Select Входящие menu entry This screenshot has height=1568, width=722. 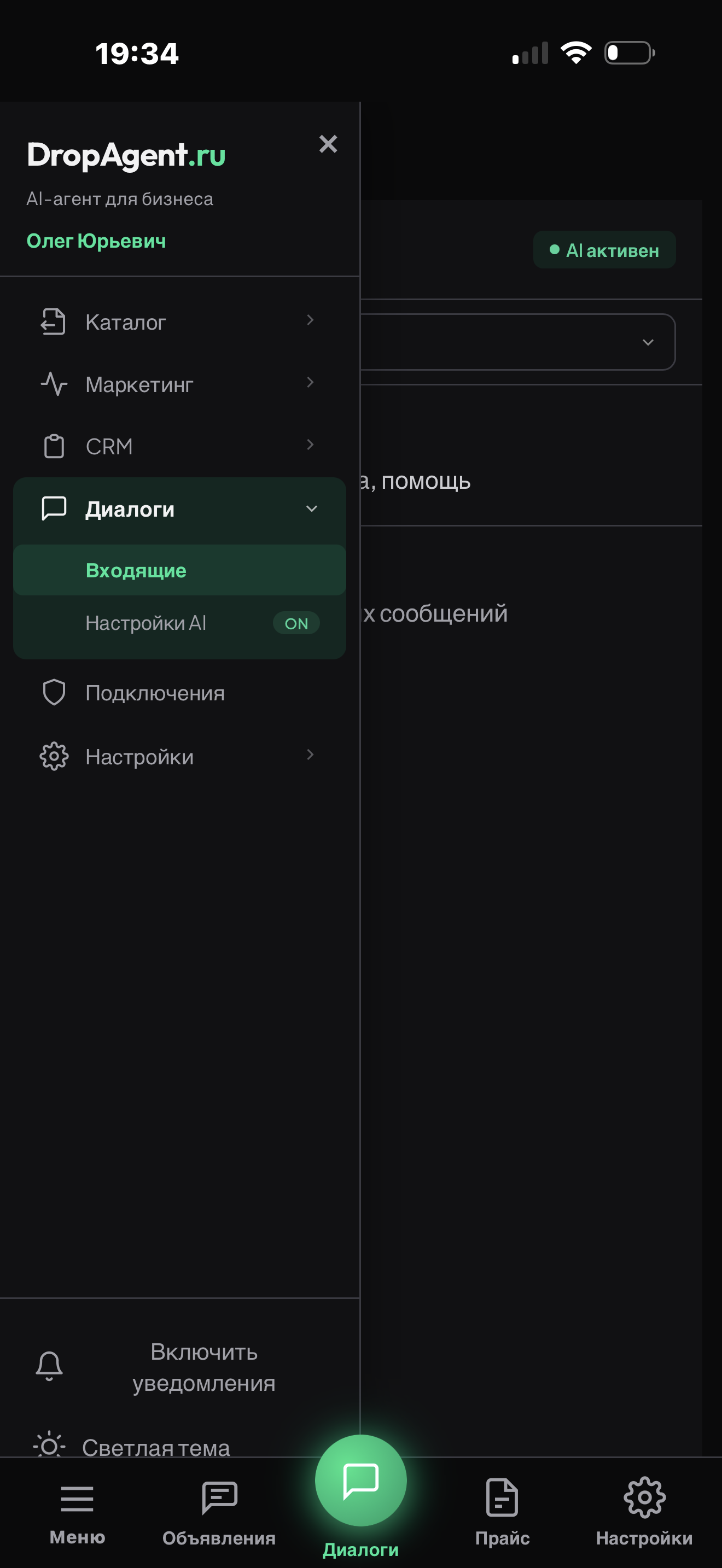[x=136, y=570]
